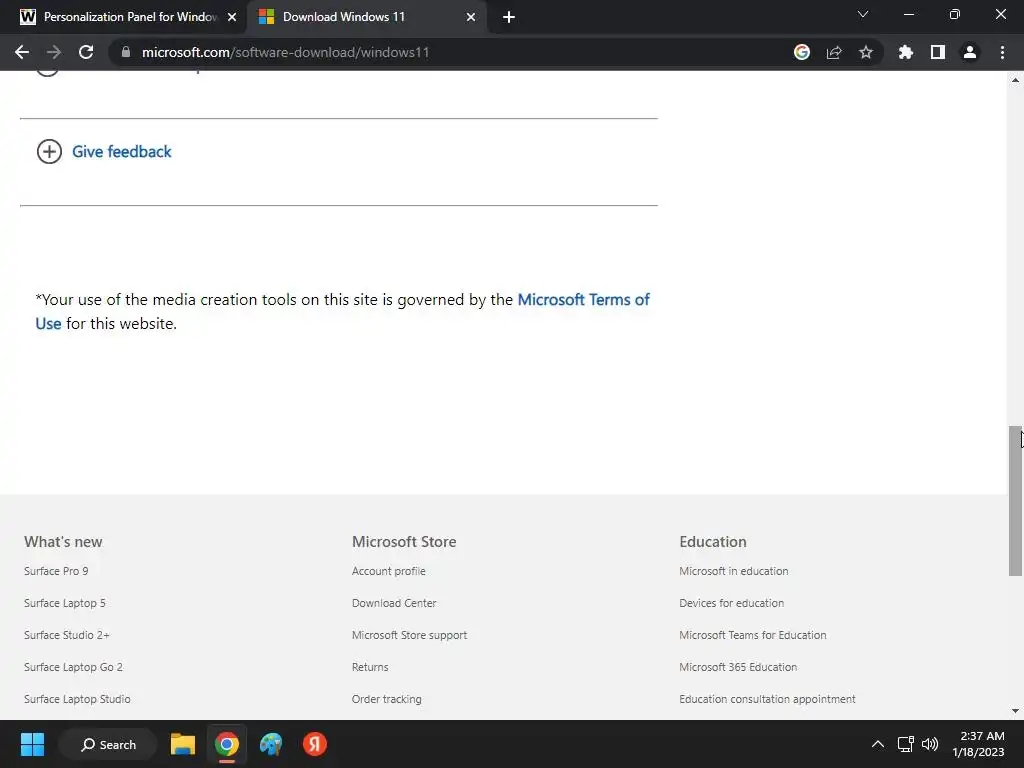
Task: Click the What's new footer heading
Action: tap(63, 541)
